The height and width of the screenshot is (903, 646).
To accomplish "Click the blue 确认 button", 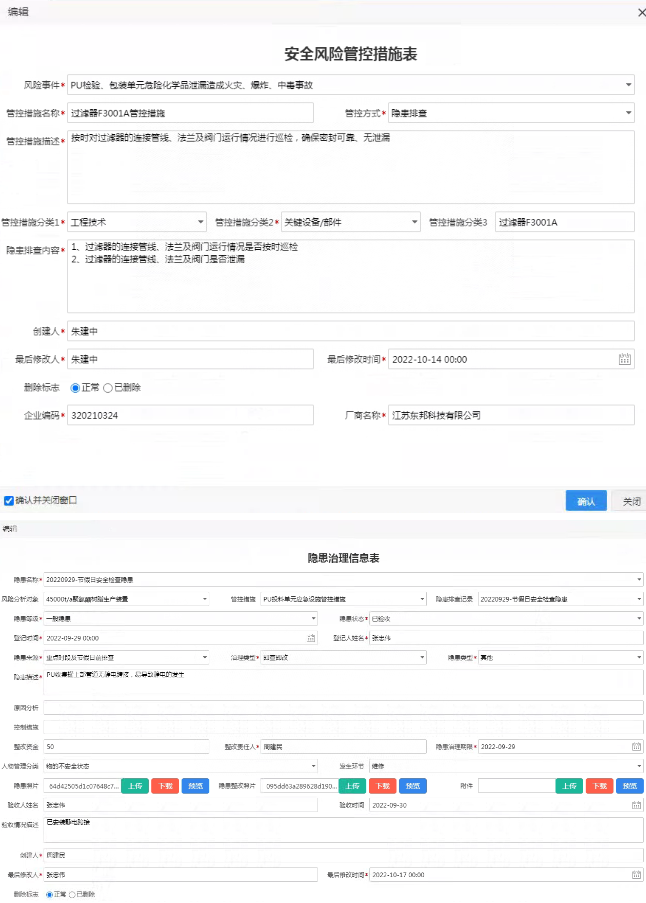I will 586,501.
